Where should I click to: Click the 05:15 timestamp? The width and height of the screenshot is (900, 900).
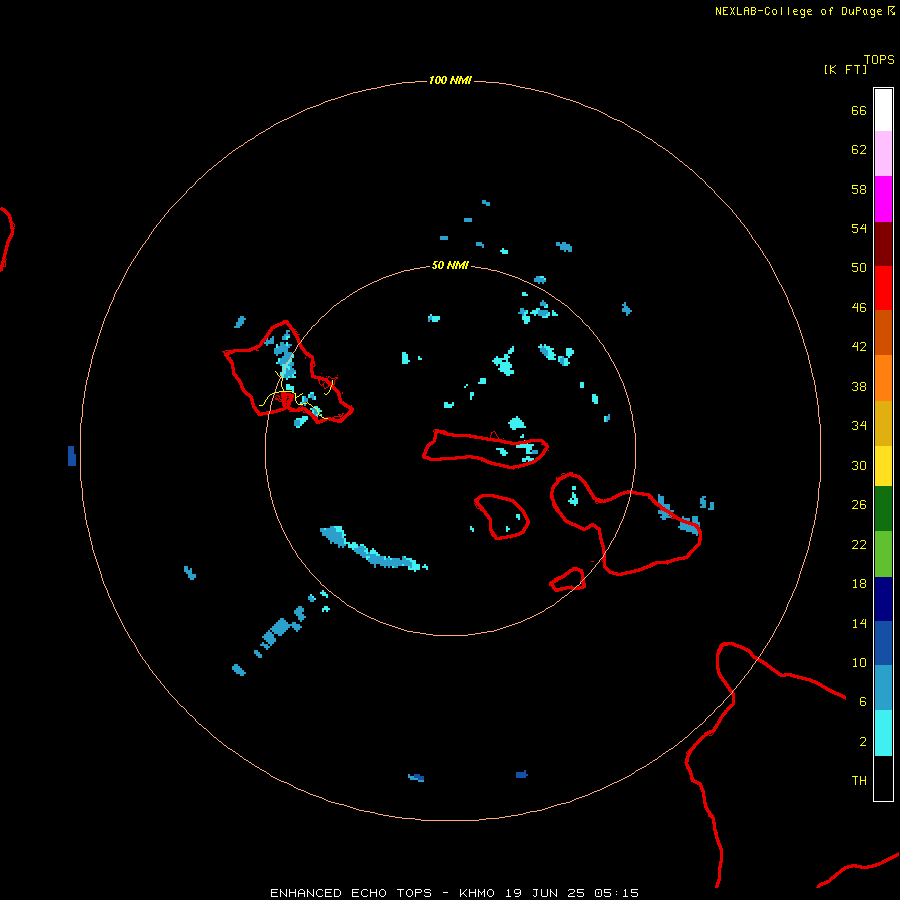pyautogui.click(x=616, y=893)
